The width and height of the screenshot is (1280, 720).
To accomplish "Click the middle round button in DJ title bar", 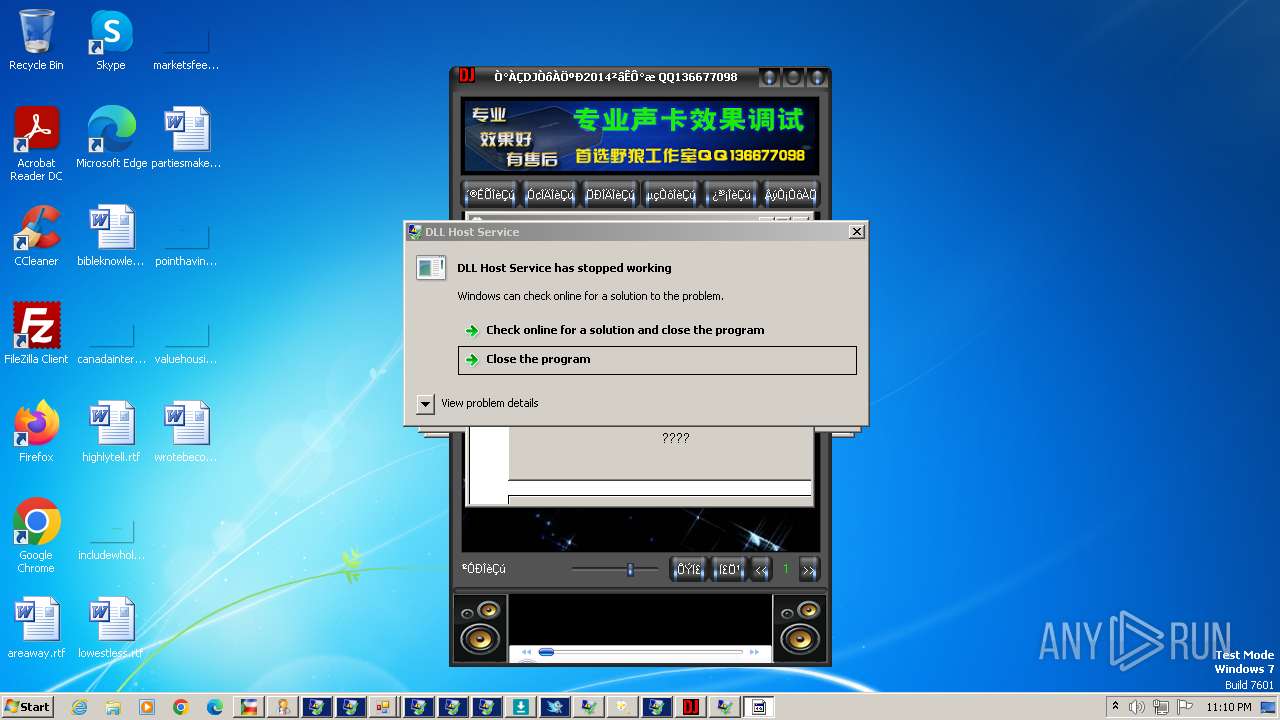I will 793,77.
